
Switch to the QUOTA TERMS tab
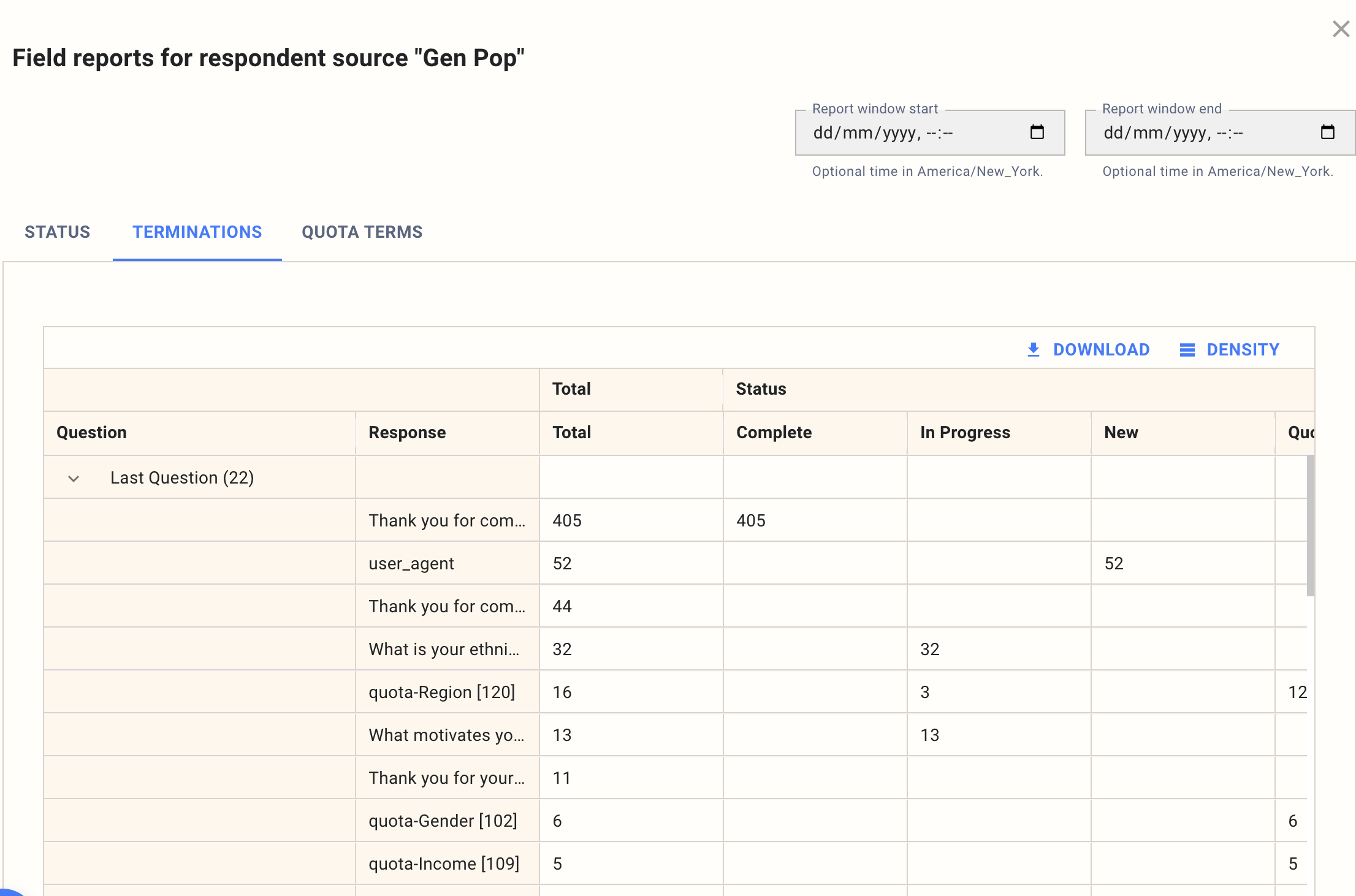[x=362, y=232]
